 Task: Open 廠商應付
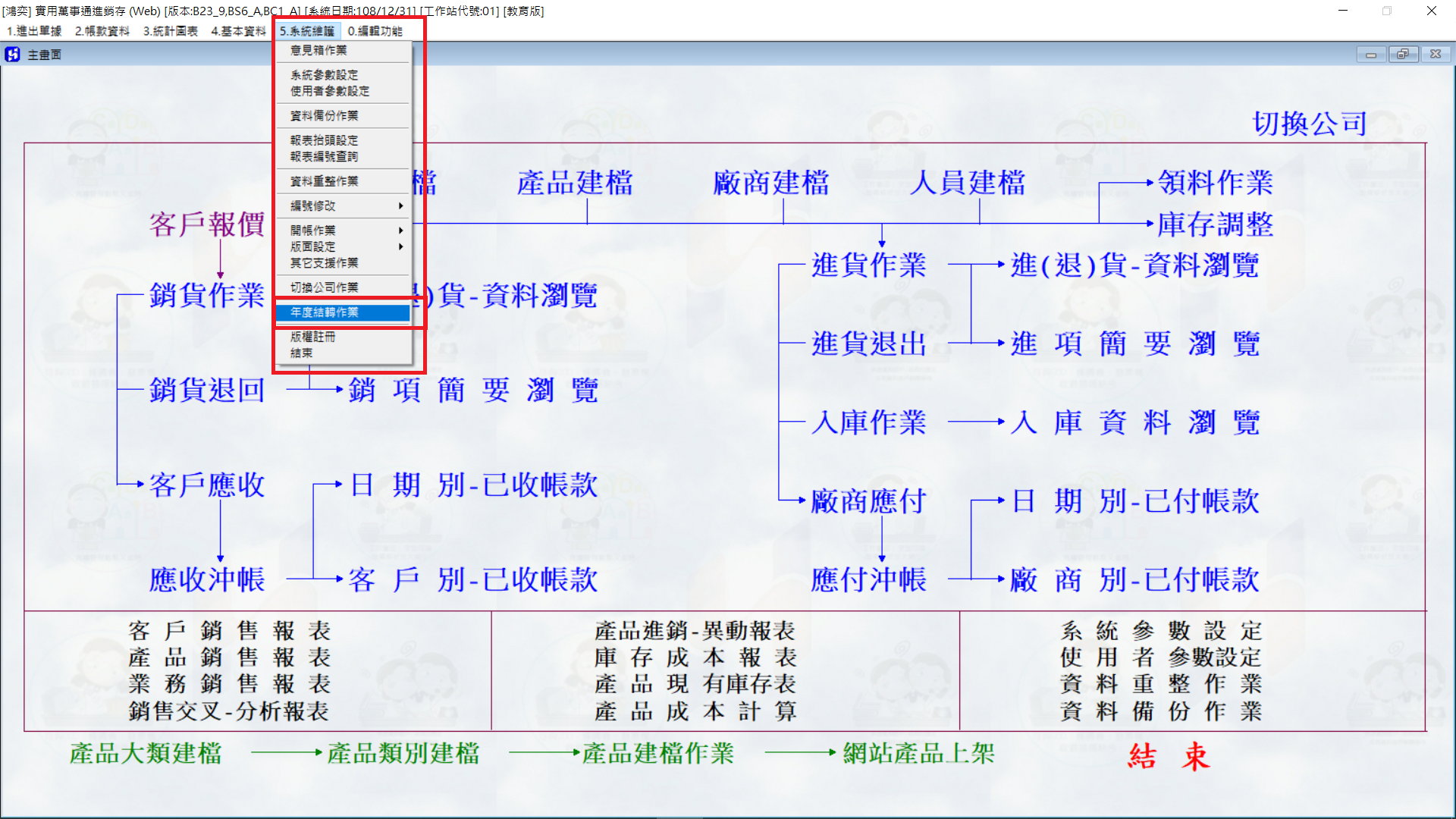[869, 500]
